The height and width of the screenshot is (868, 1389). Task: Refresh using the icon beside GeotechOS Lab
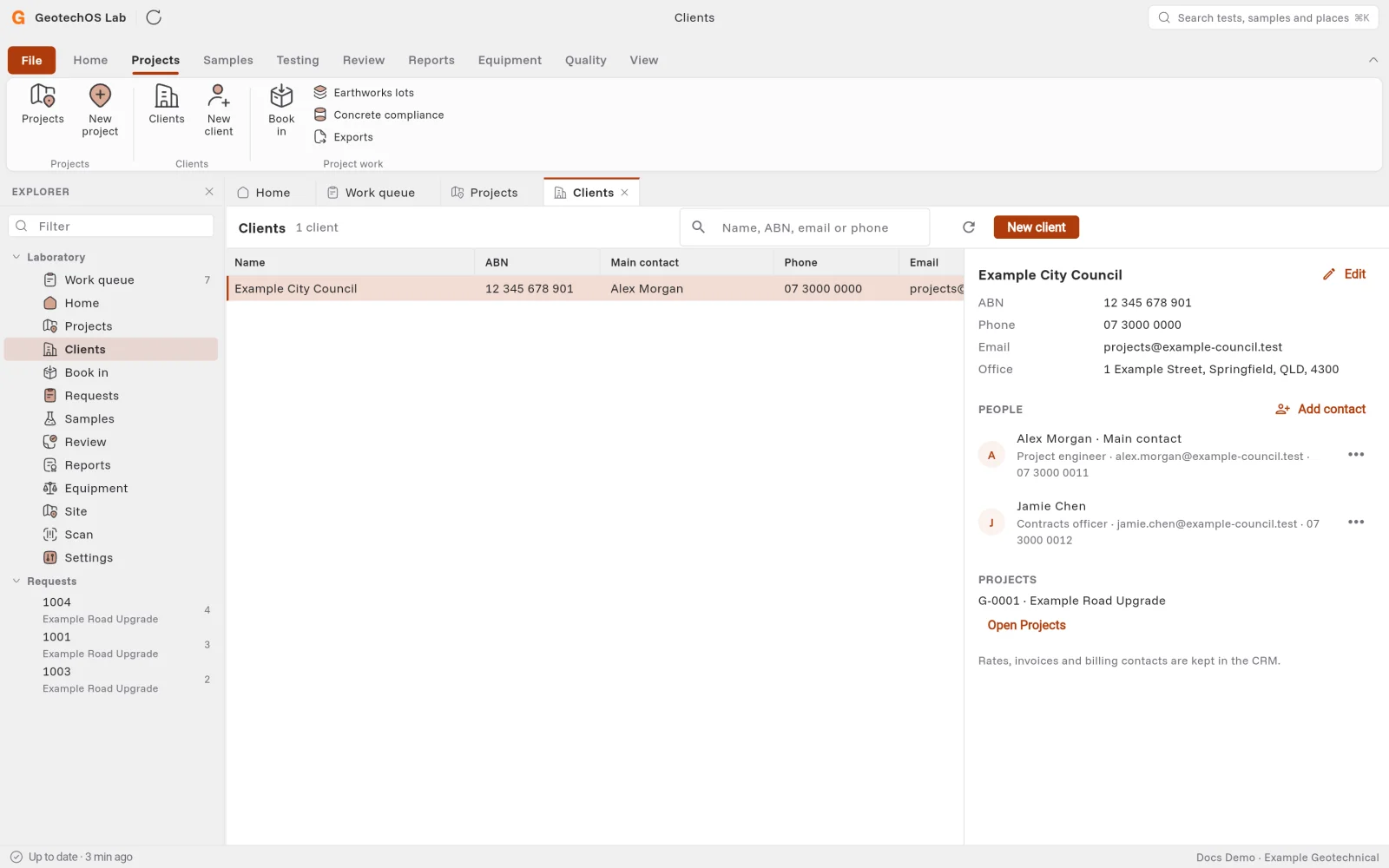(x=154, y=17)
